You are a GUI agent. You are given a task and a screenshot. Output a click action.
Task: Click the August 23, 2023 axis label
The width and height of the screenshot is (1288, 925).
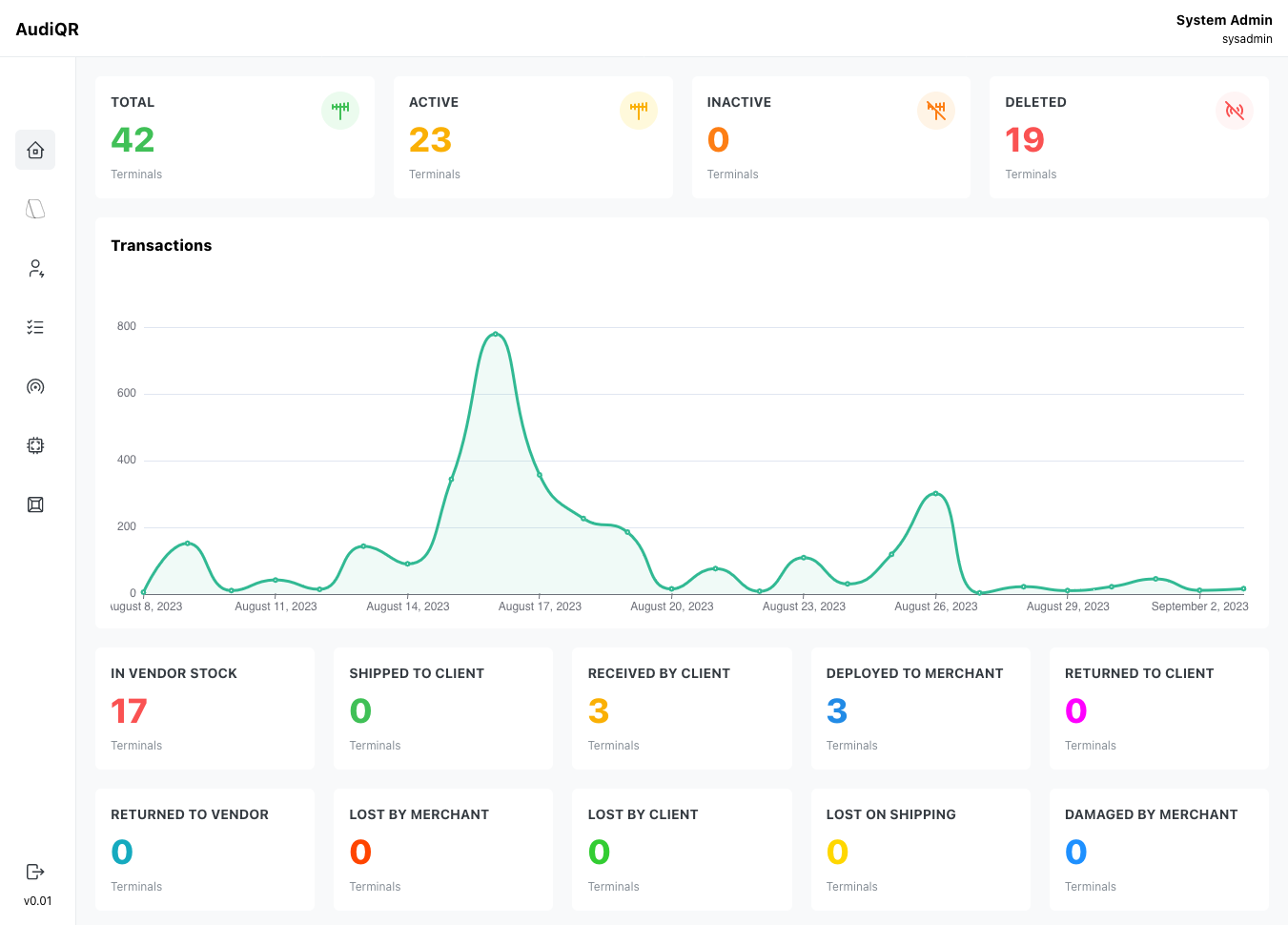click(804, 606)
